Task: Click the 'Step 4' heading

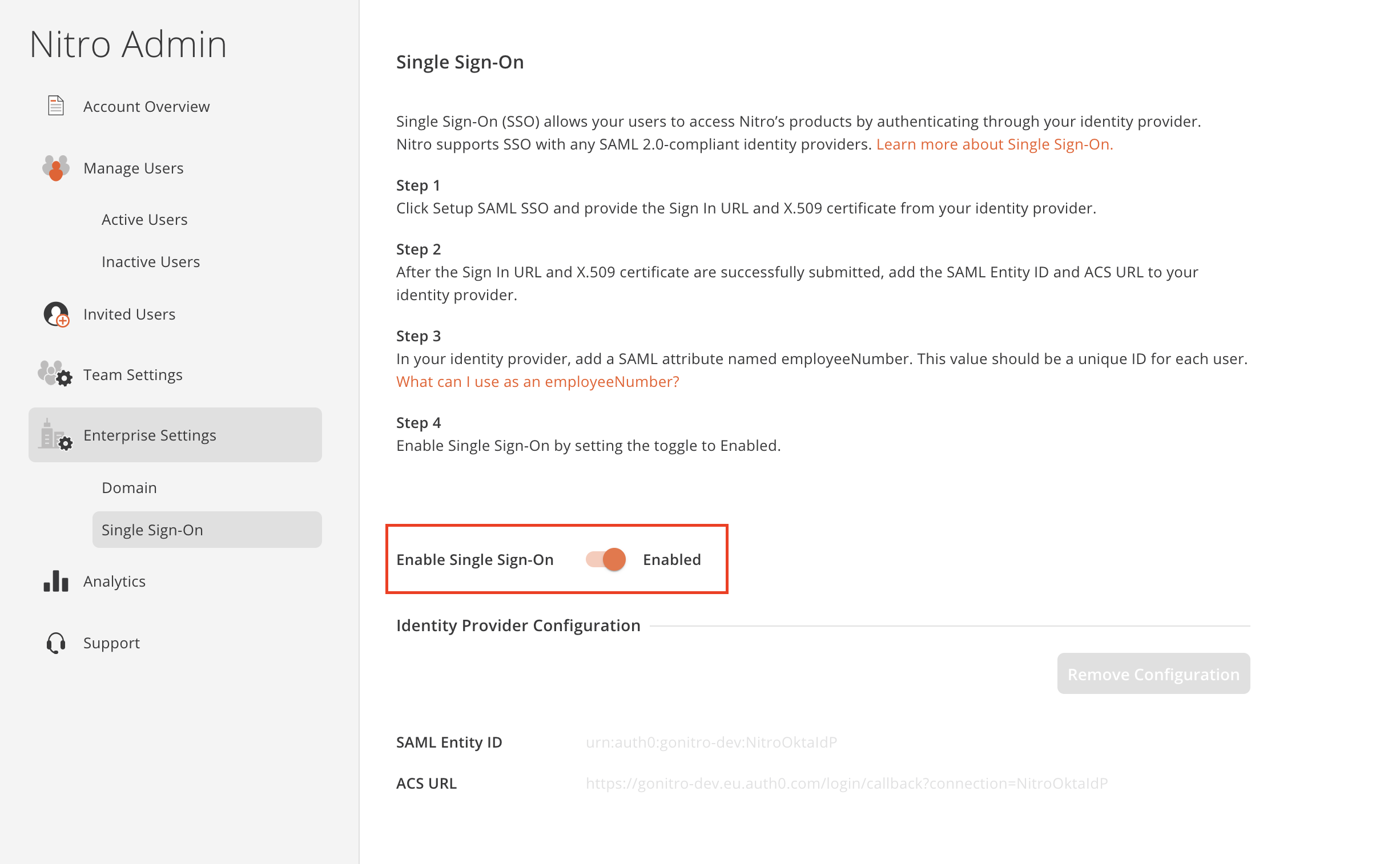Action: pyautogui.click(x=419, y=423)
